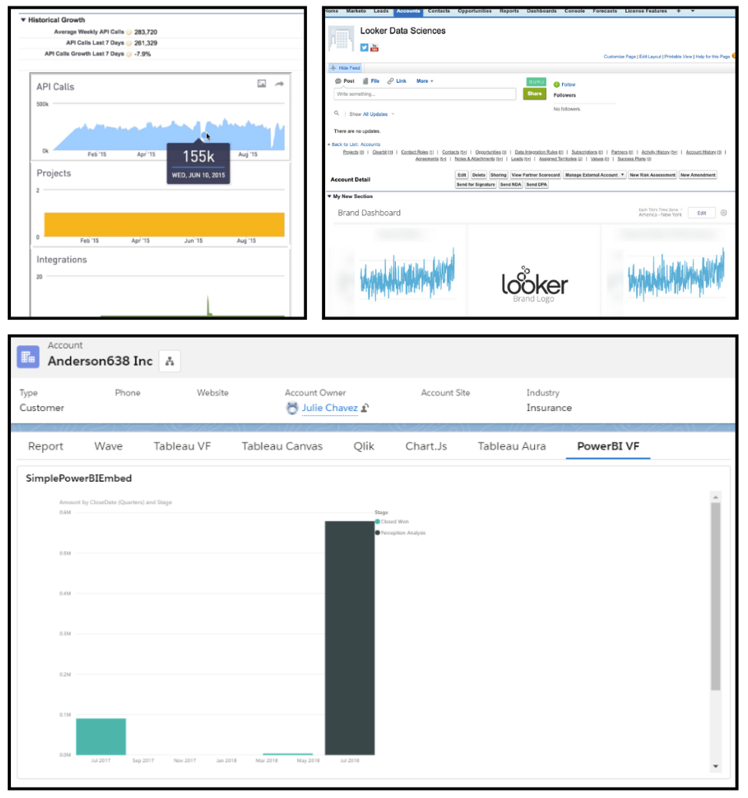Click the Account building icon for Anderson638 Inc
Screen dimensions: 748x798
tap(28, 356)
